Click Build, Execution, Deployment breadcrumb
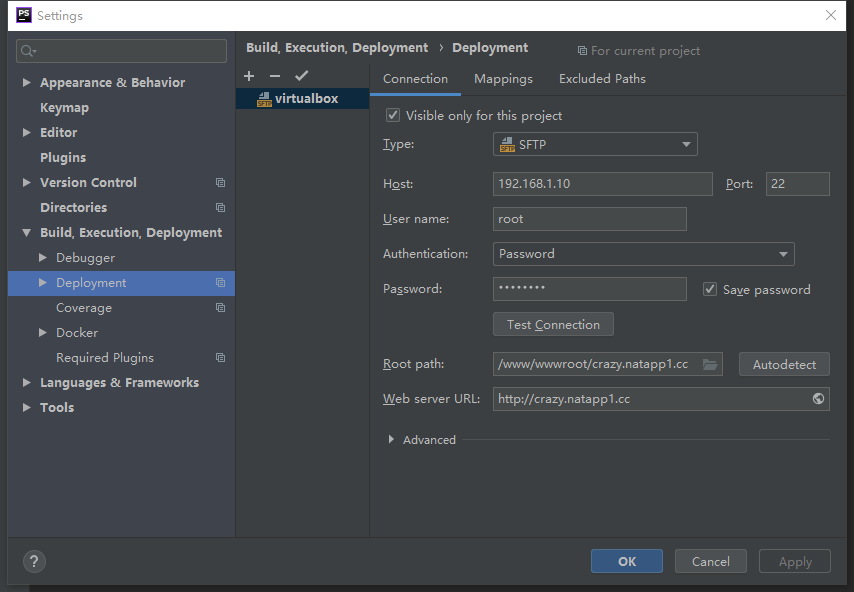Screen dimensions: 854x592 (337, 48)
